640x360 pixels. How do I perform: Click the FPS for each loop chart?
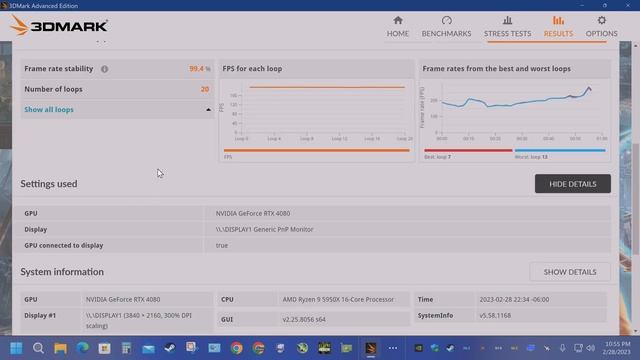pos(316,111)
